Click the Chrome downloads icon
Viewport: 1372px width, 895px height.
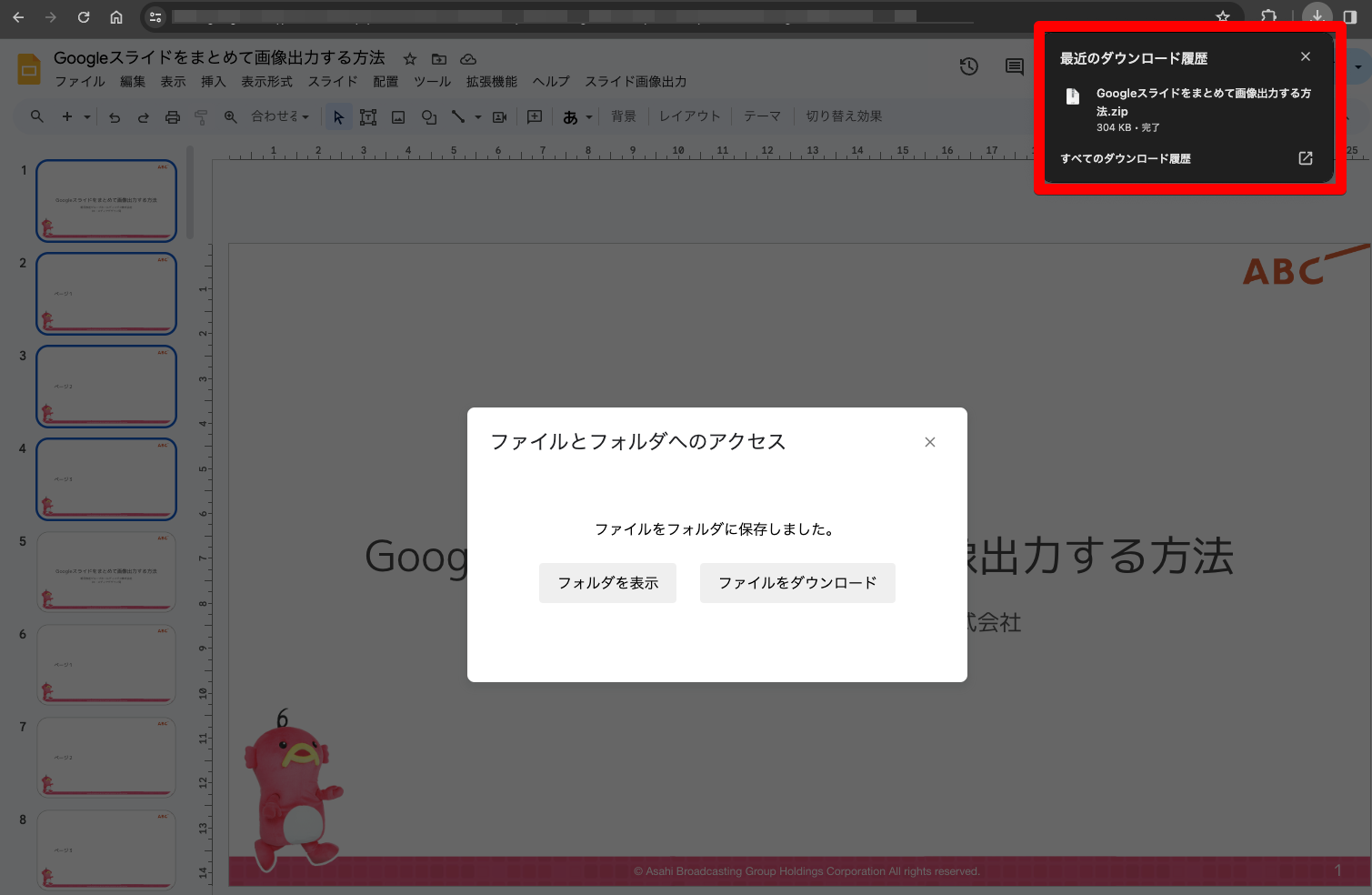pos(1317,16)
